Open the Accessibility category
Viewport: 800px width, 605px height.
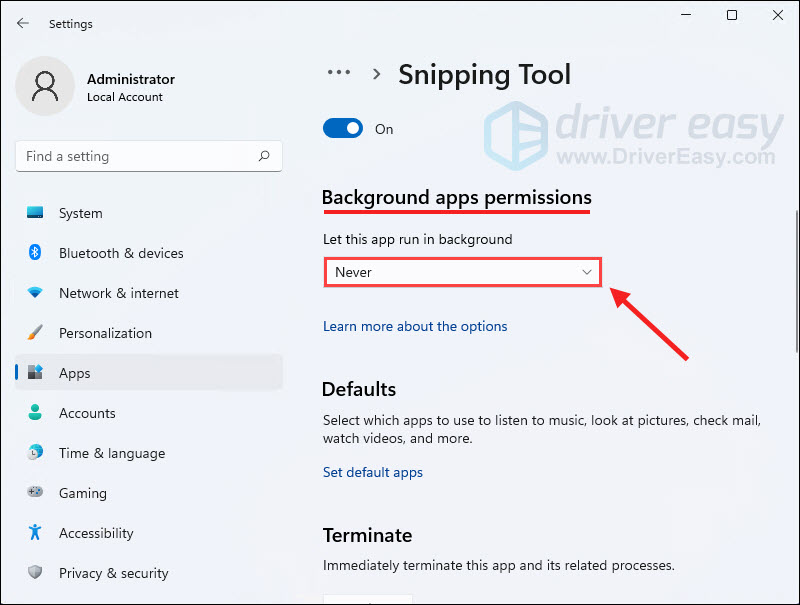148,533
